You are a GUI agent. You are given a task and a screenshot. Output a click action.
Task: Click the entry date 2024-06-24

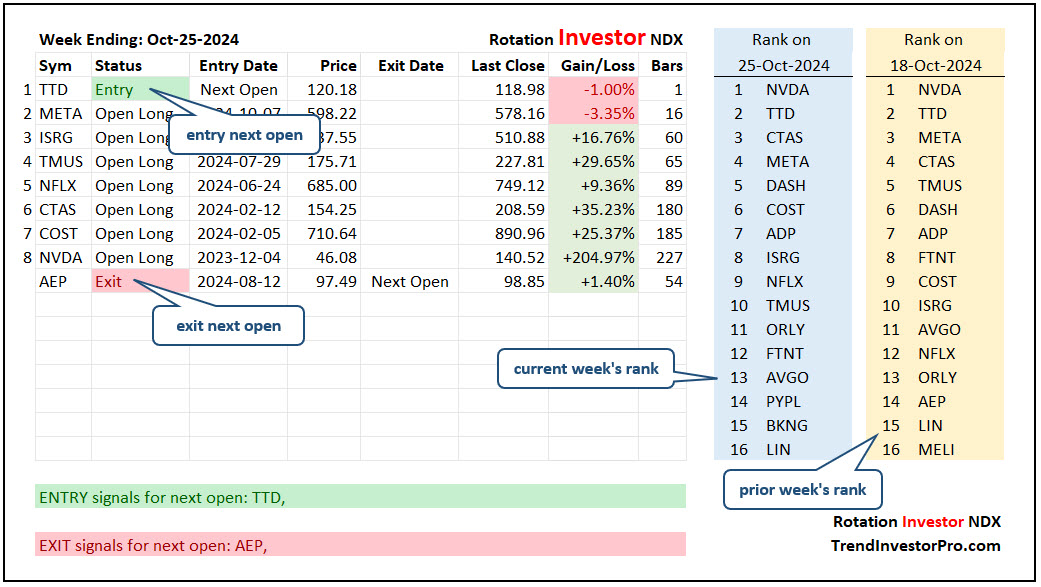tap(239, 185)
